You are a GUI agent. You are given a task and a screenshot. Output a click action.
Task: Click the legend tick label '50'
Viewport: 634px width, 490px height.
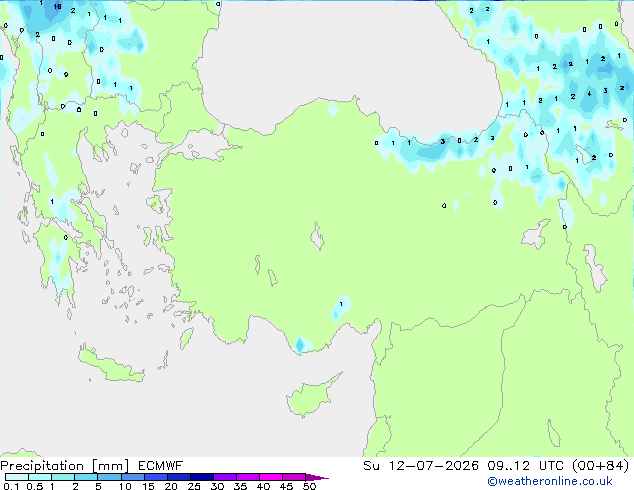(309, 486)
